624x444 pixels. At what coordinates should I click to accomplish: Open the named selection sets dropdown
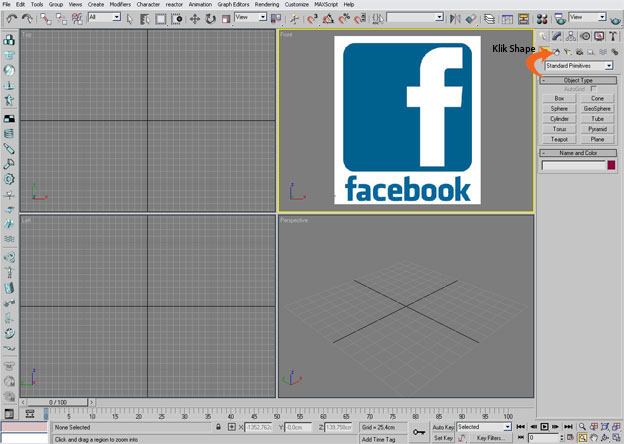click(x=415, y=17)
